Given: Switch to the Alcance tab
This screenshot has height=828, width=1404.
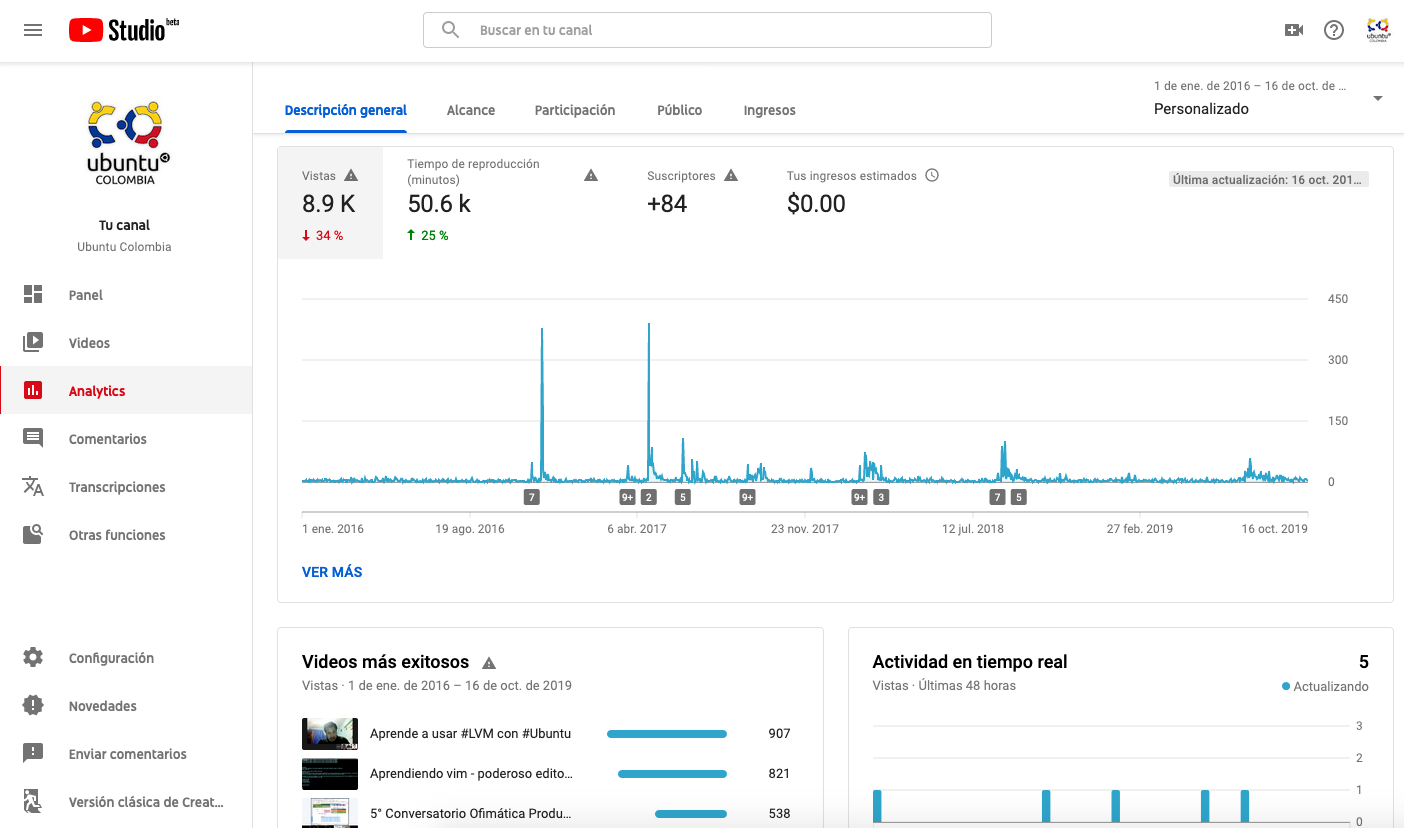Looking at the screenshot, I should (x=471, y=110).
